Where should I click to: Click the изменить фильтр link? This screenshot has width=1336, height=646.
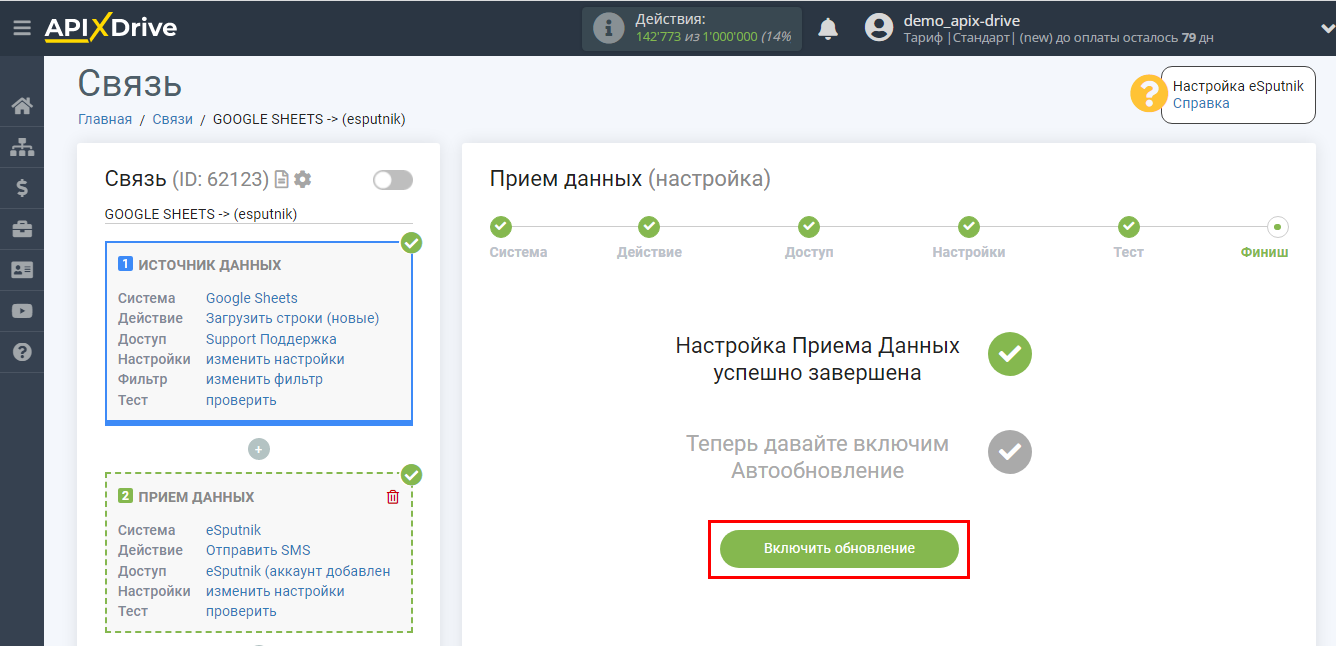pyautogui.click(x=264, y=379)
